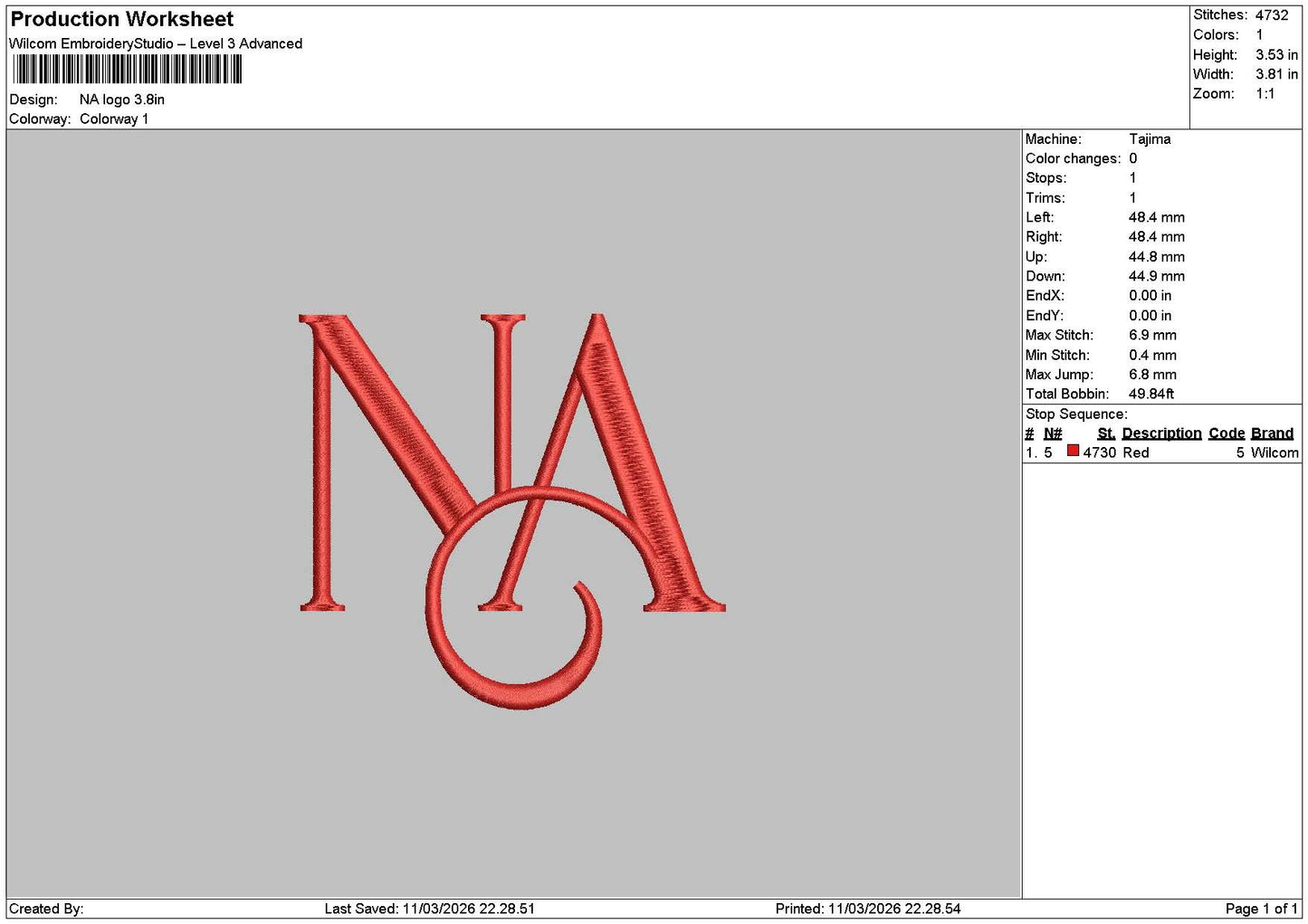Click the Machine value Tajima
The image size is (1308, 924).
1150,138
